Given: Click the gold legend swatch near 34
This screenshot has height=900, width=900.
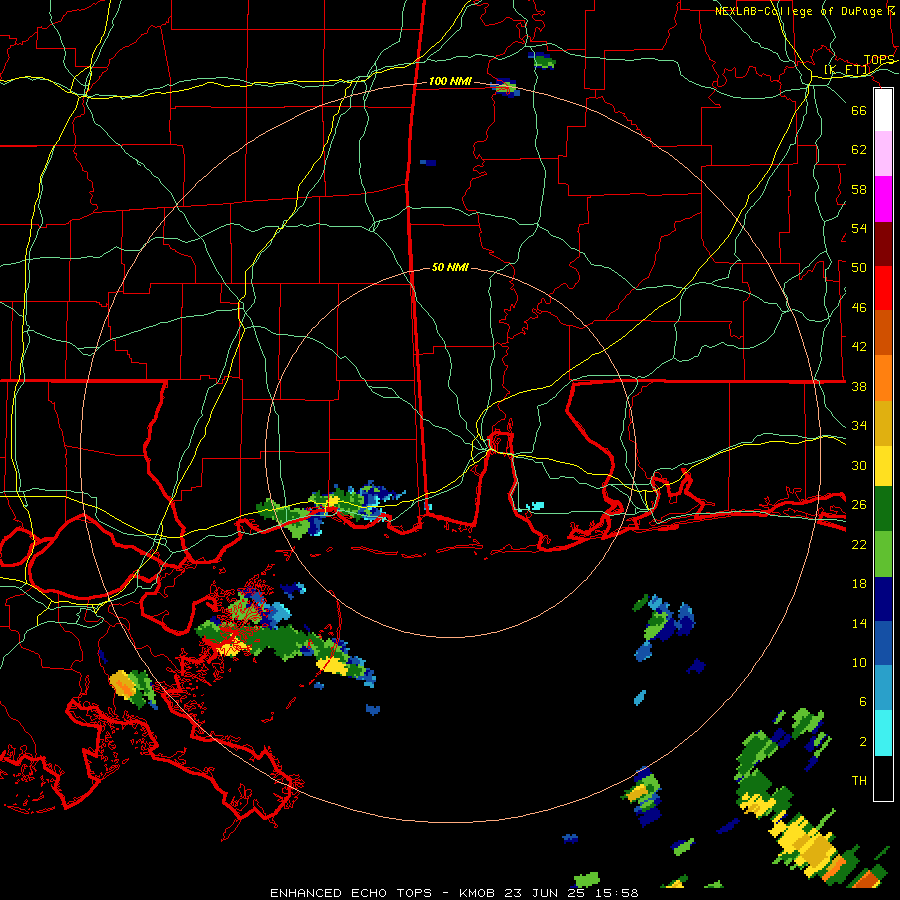Looking at the screenshot, I should (883, 423).
